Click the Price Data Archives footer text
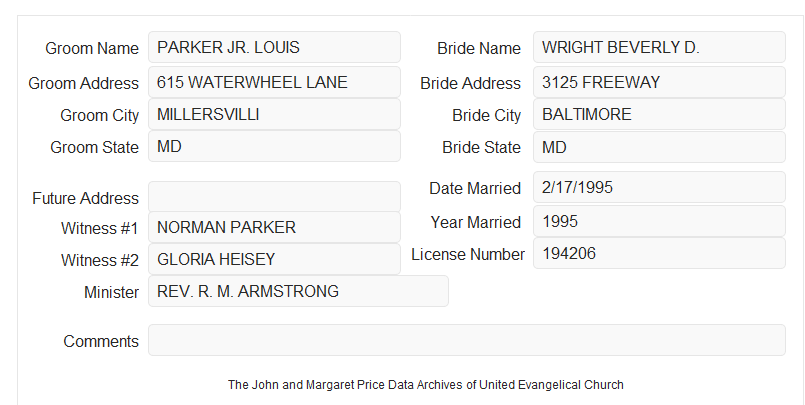The image size is (805, 405). pos(426,384)
